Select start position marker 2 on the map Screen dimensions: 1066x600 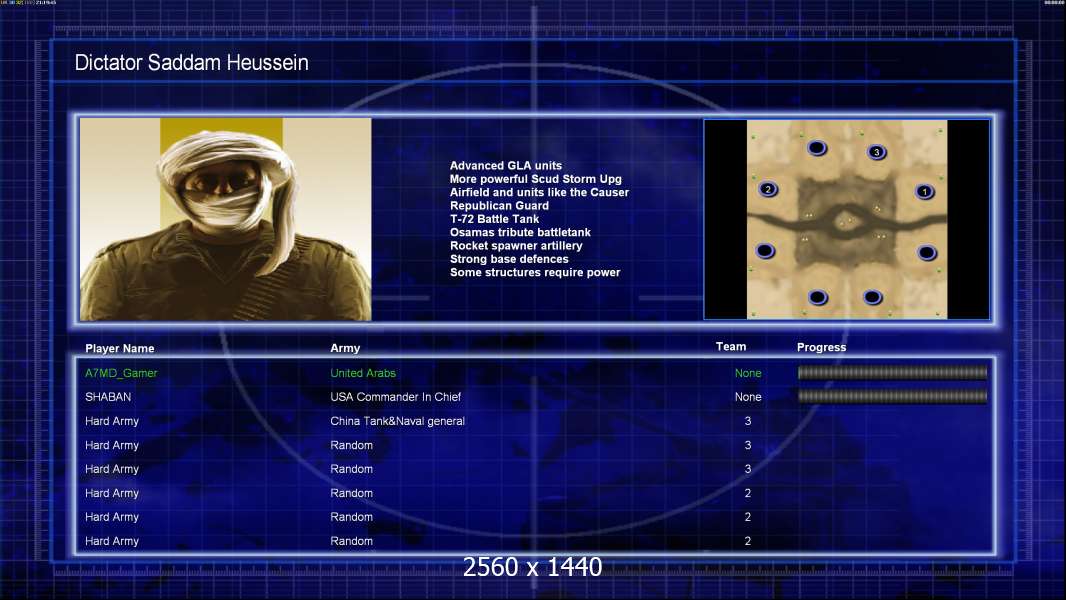tap(768, 189)
